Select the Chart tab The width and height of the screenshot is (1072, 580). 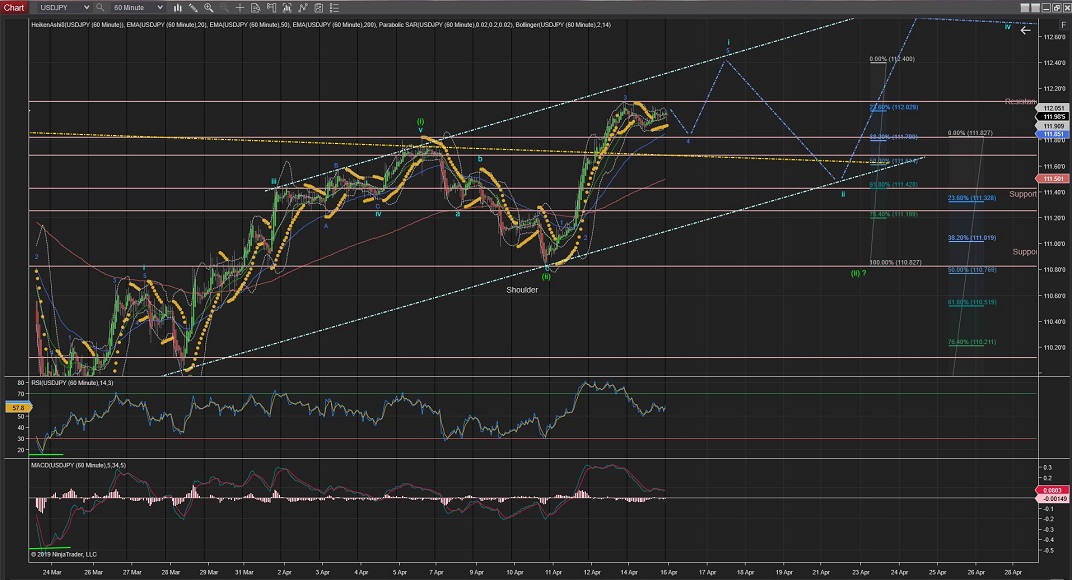(13, 7)
